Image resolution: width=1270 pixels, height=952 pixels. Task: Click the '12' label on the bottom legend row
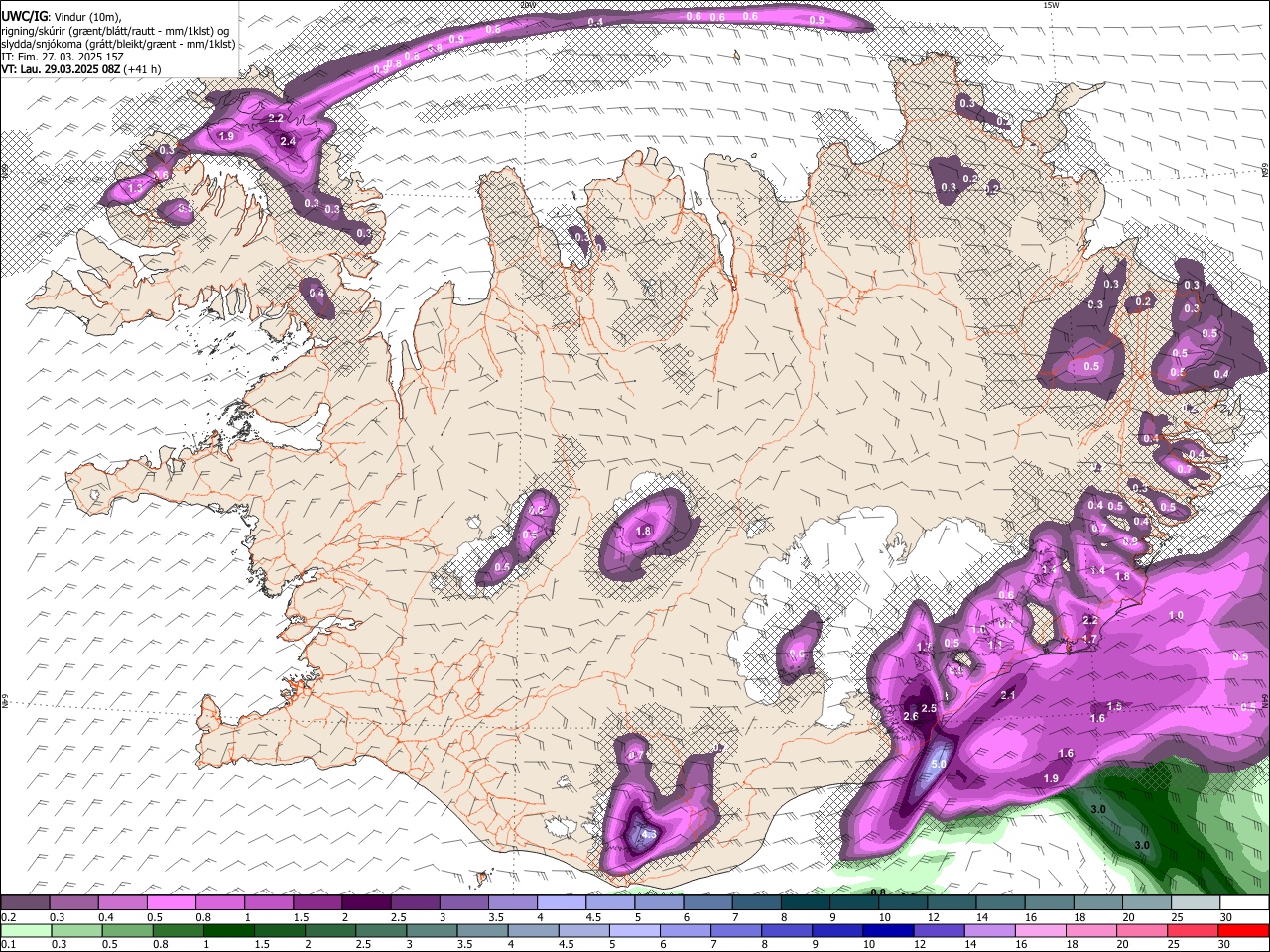tap(919, 944)
